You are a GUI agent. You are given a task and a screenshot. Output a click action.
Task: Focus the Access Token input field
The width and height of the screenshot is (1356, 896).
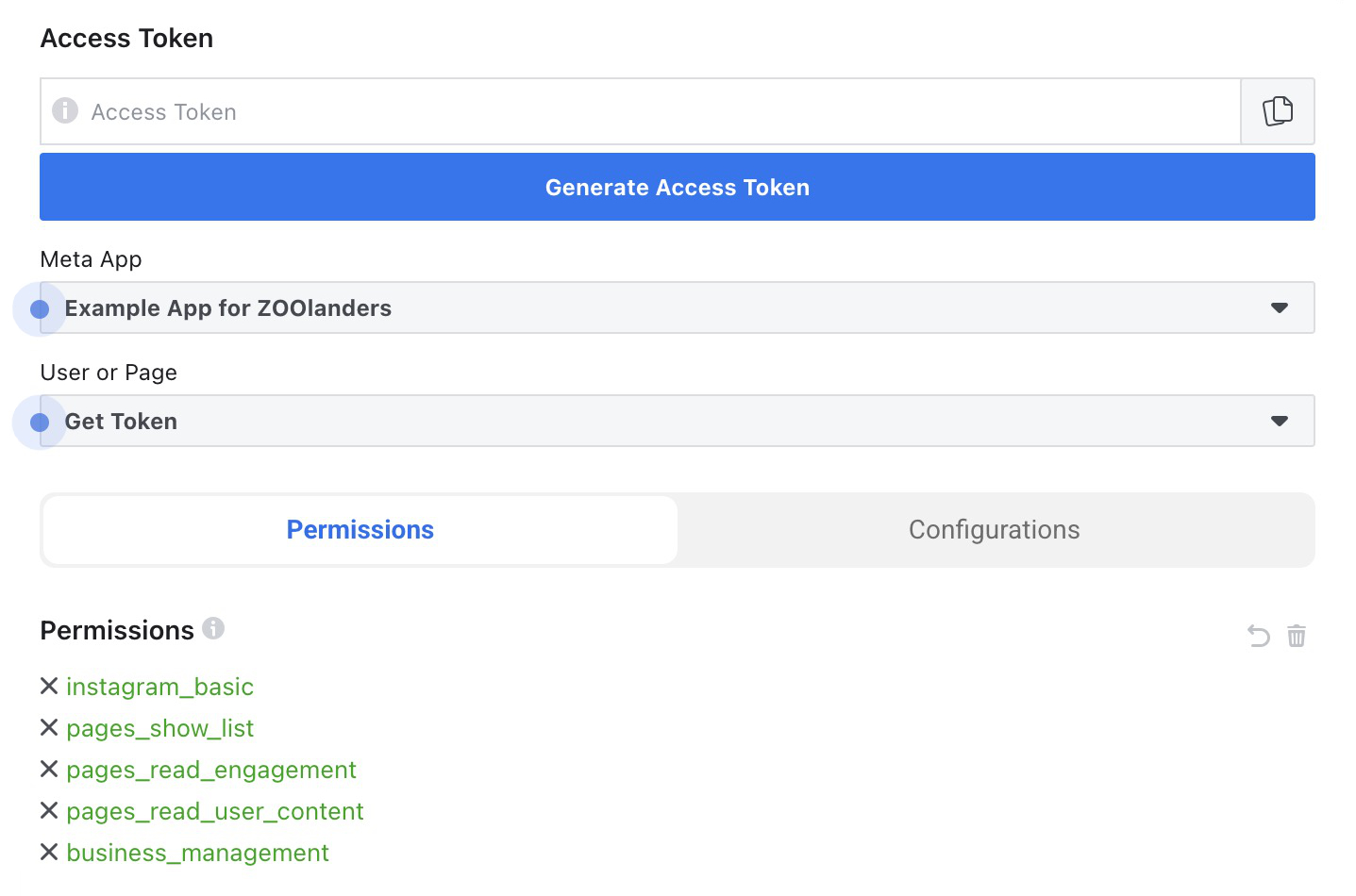click(x=641, y=111)
